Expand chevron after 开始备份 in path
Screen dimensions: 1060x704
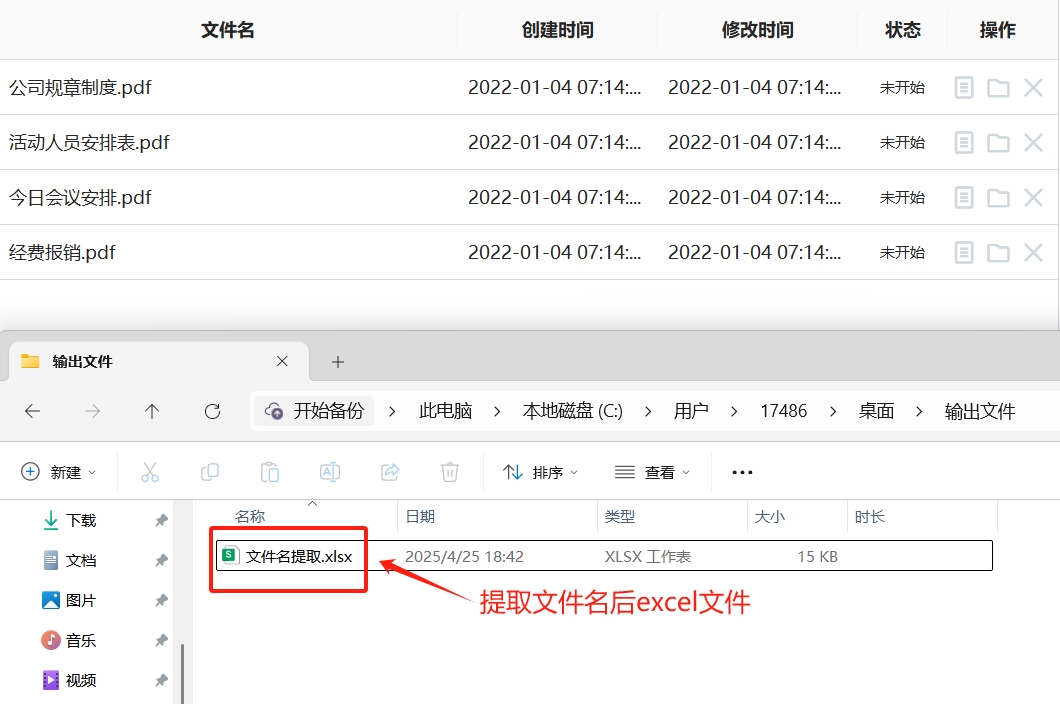point(391,411)
